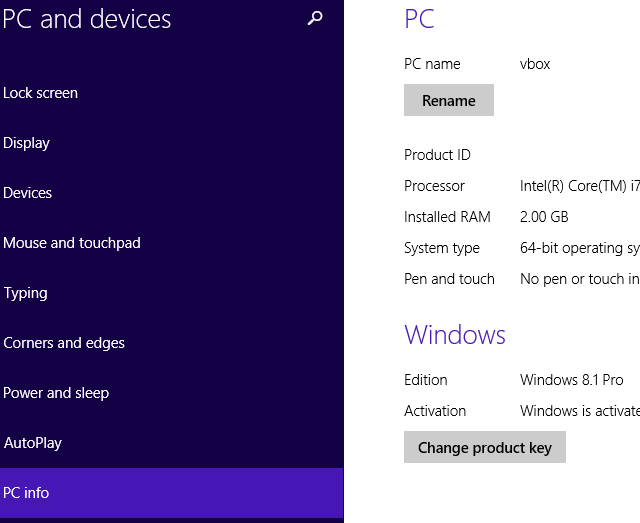Click the Processor label
The image size is (640, 523).
pos(434,186)
